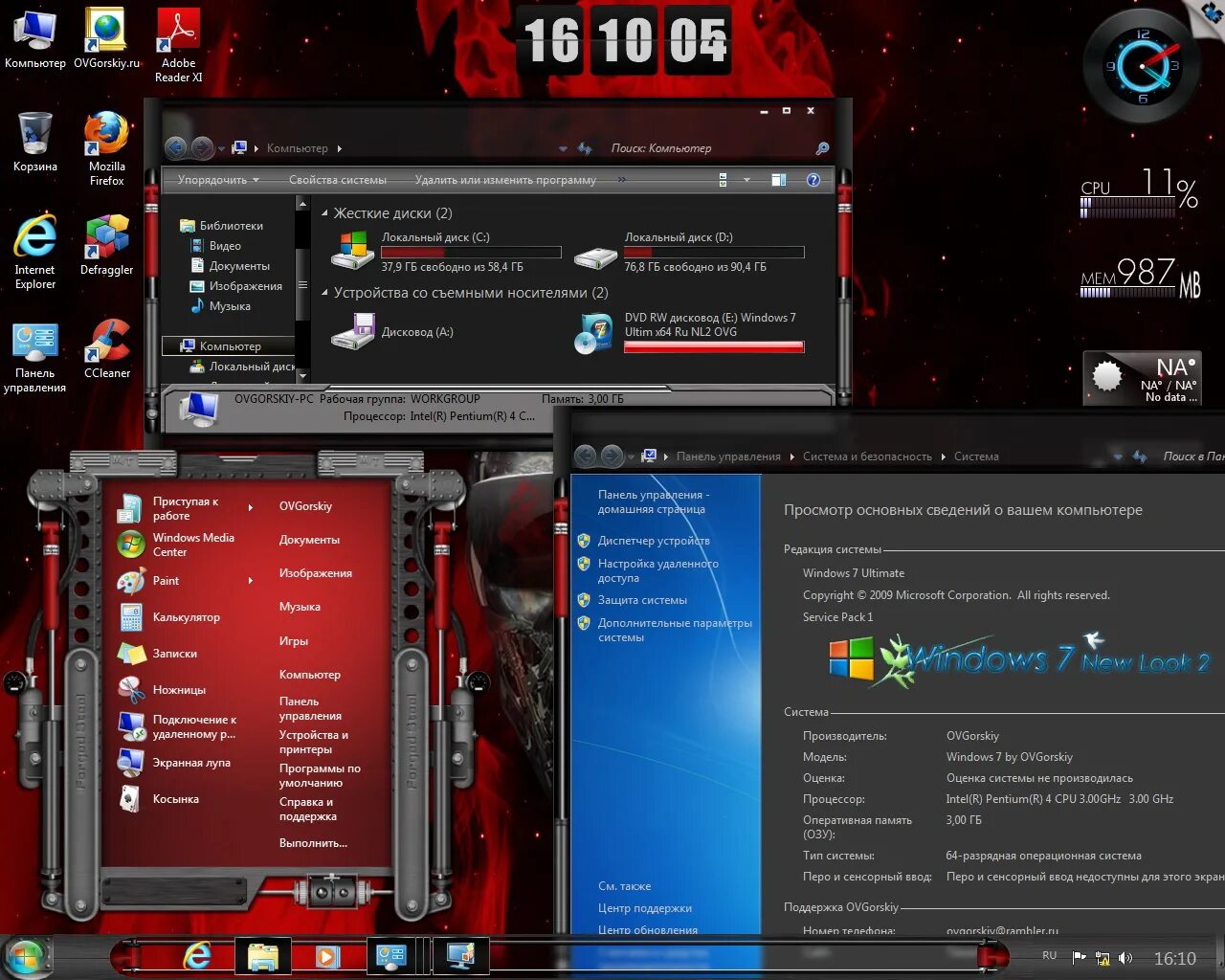Screen dimensions: 1225x980
Task: Expand Приступая к работе submenu arrow
Action: [251, 507]
